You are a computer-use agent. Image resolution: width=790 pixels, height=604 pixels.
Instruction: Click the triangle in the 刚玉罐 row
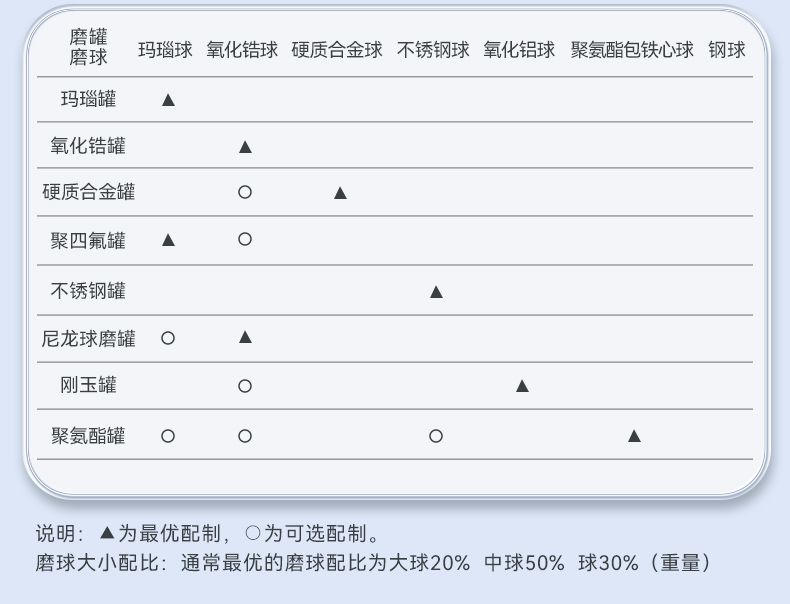click(522, 386)
